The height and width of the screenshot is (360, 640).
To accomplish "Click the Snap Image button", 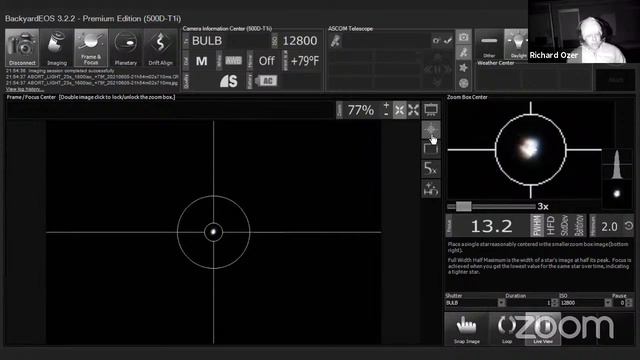I will (467, 329).
